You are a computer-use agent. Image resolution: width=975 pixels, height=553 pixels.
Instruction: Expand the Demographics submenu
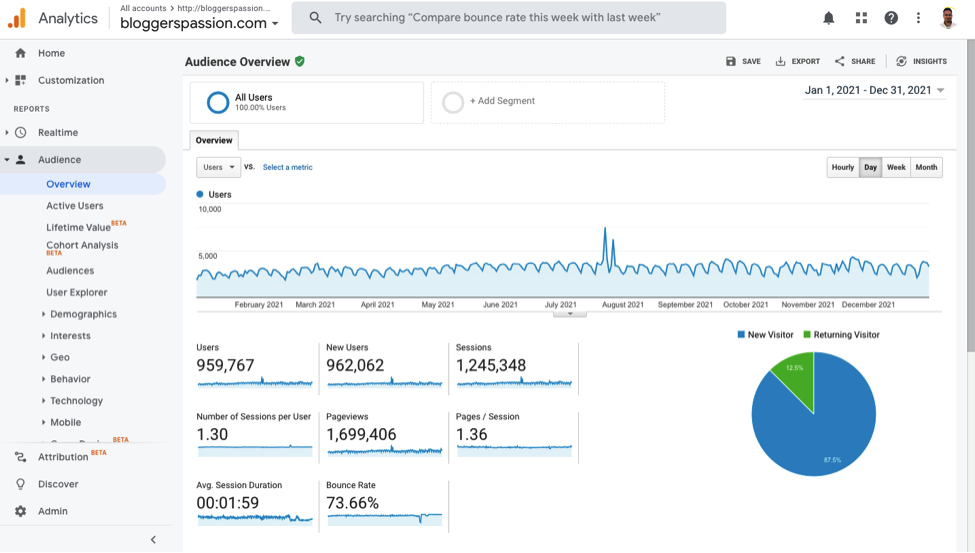[x=44, y=314]
